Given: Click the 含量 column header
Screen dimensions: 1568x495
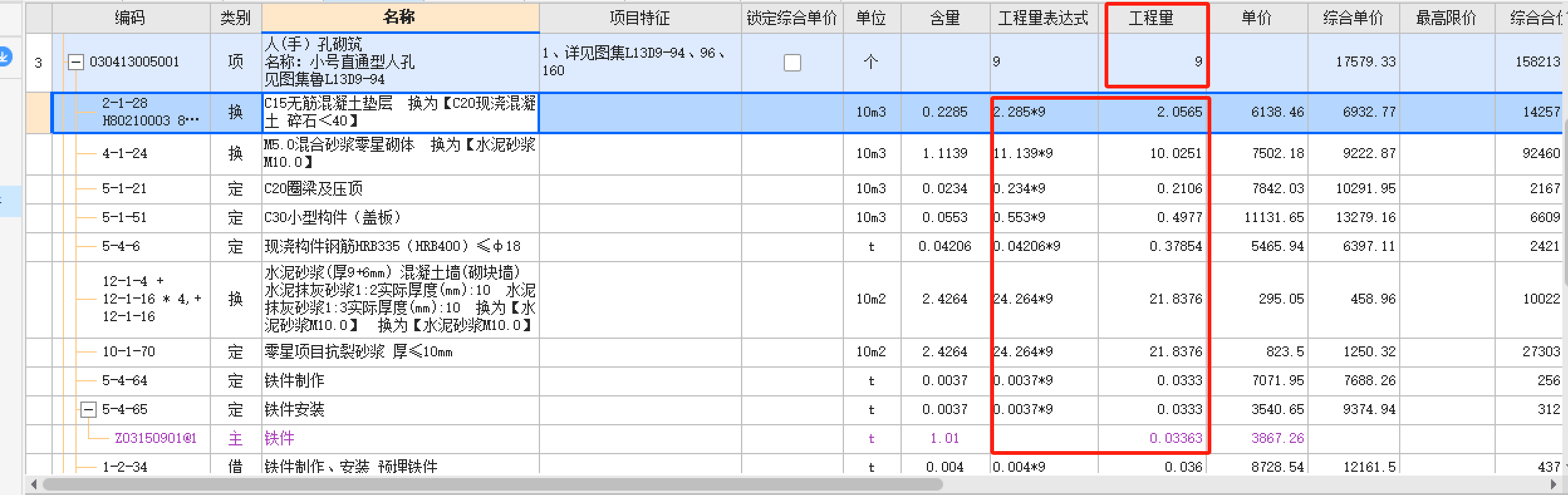Looking at the screenshot, I should [x=945, y=18].
